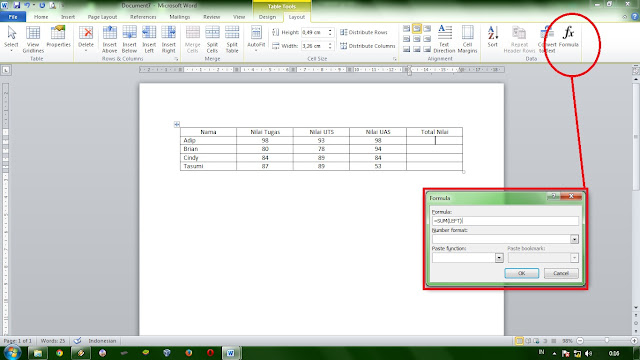
Task: Confirm the formula with OK button
Action: (522, 273)
